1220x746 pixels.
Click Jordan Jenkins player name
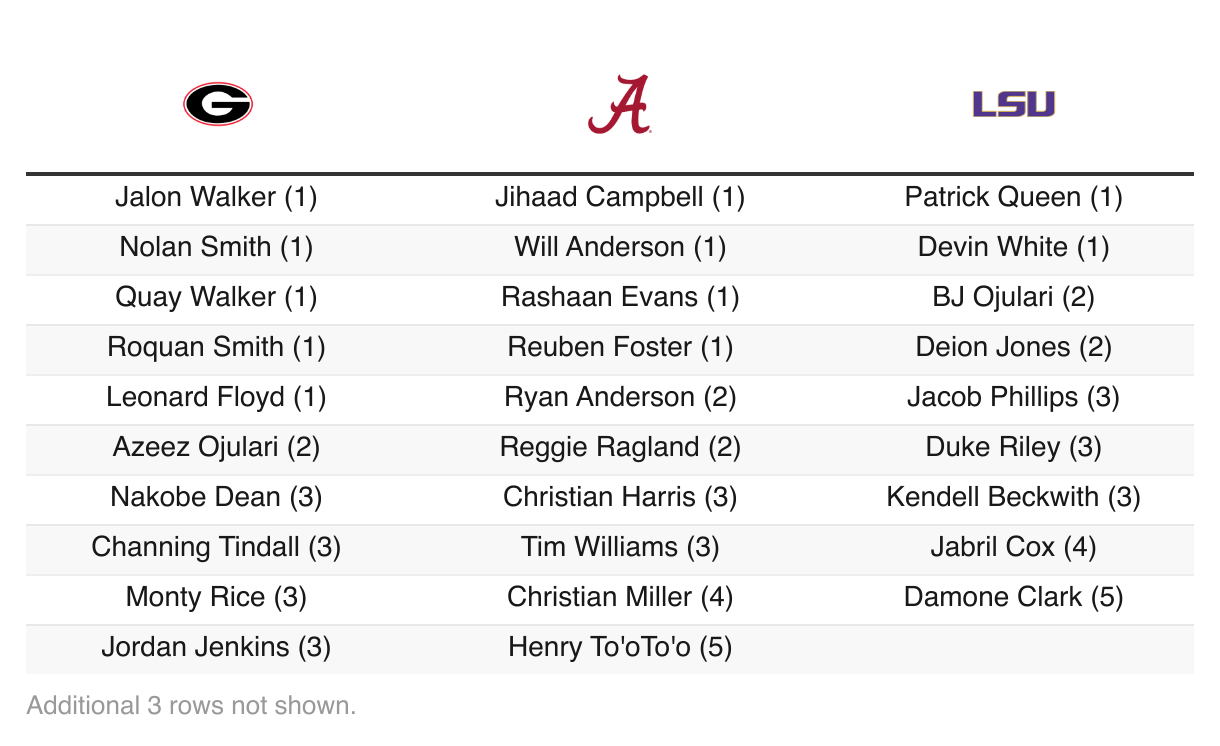coord(216,647)
